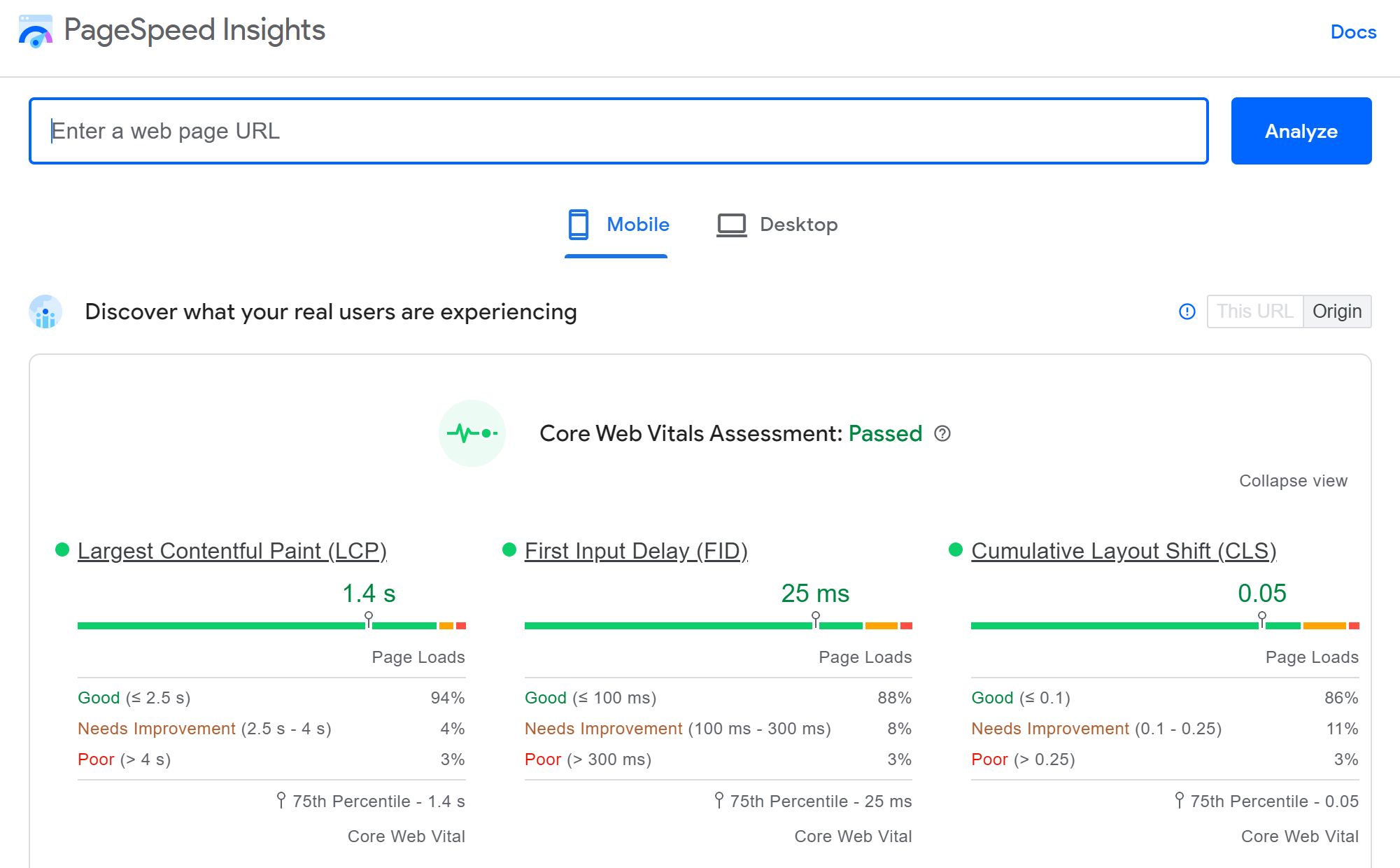Open First Input Delay (FID) link
1400x868 pixels.
coord(635,551)
